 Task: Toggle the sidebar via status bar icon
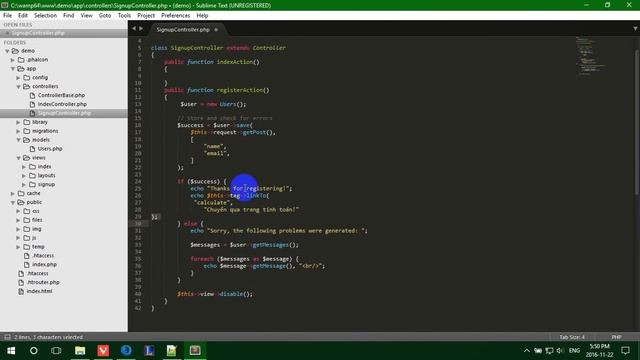tap(7, 337)
